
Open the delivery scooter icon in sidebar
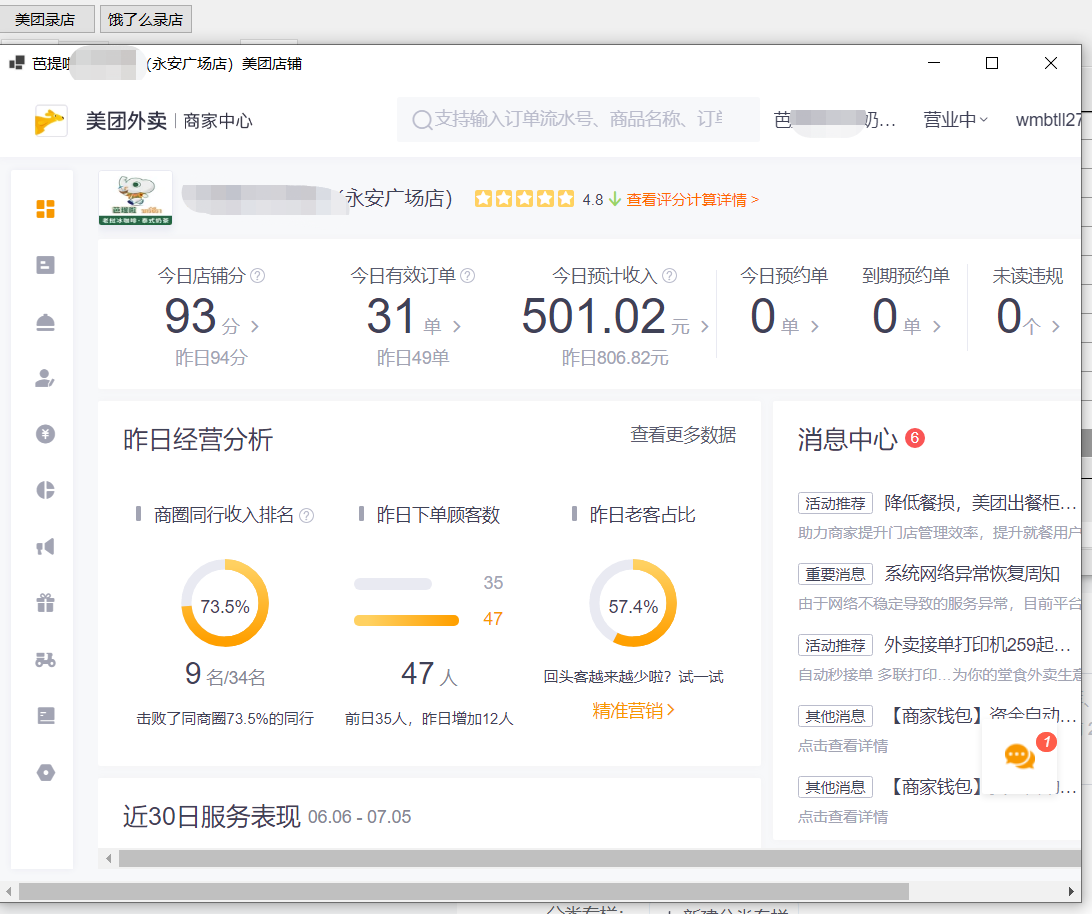click(x=45, y=659)
